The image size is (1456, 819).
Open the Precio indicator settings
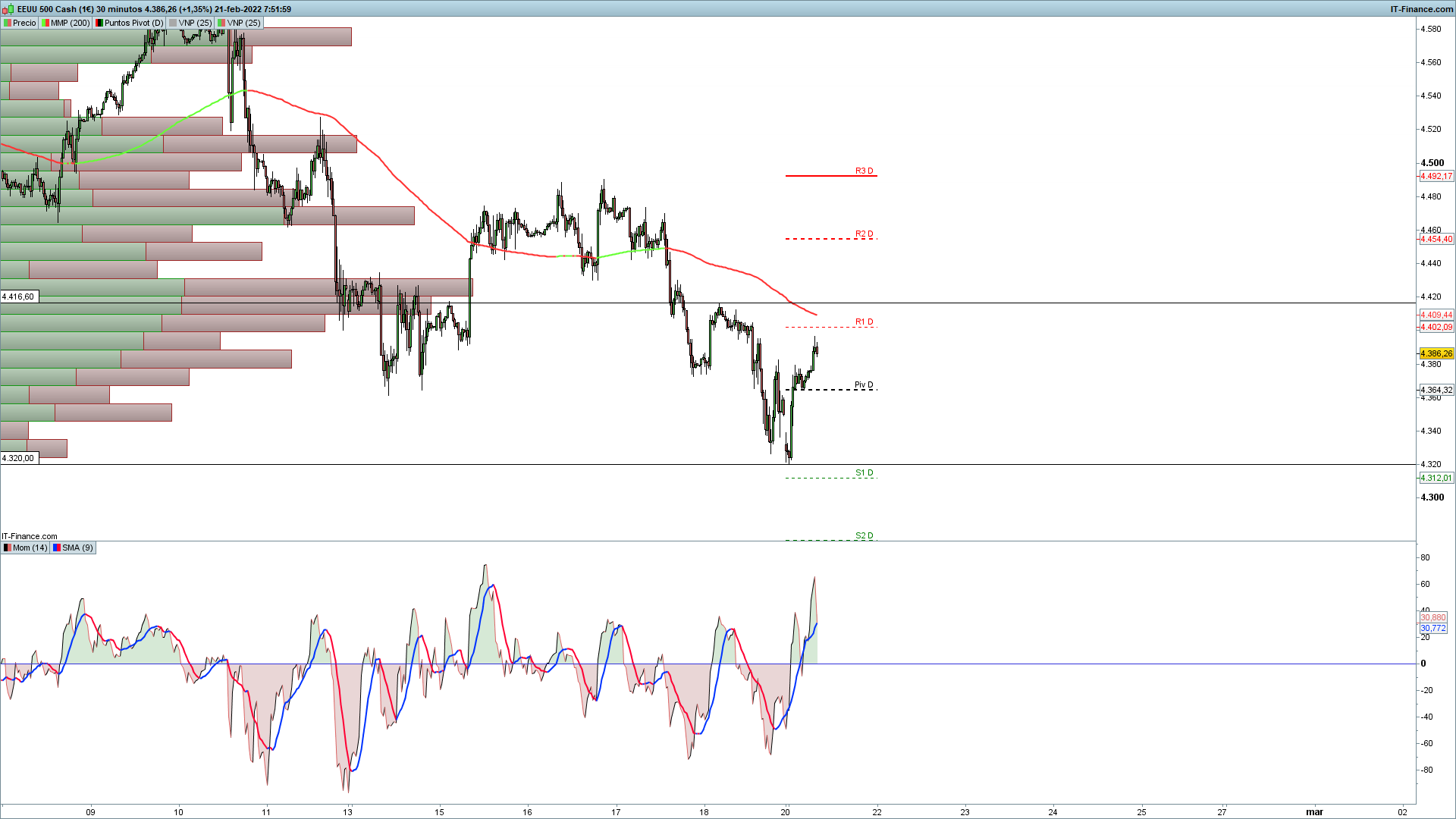[x=20, y=23]
